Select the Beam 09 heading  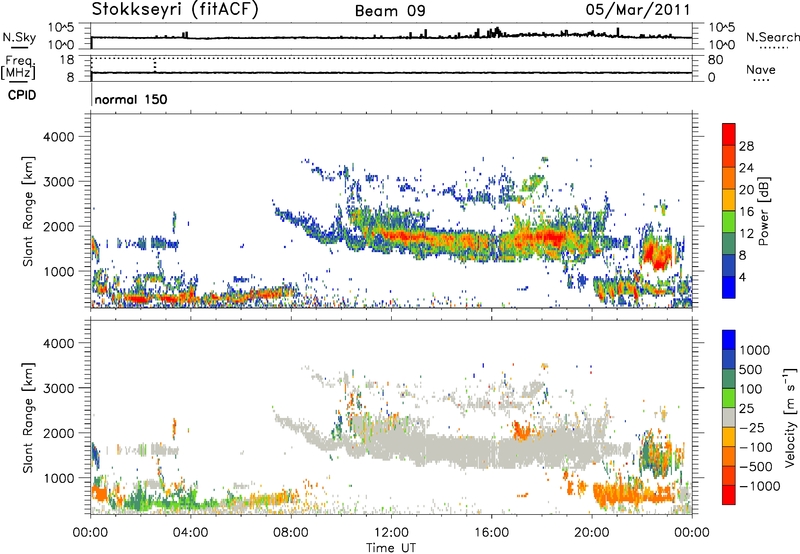390,11
